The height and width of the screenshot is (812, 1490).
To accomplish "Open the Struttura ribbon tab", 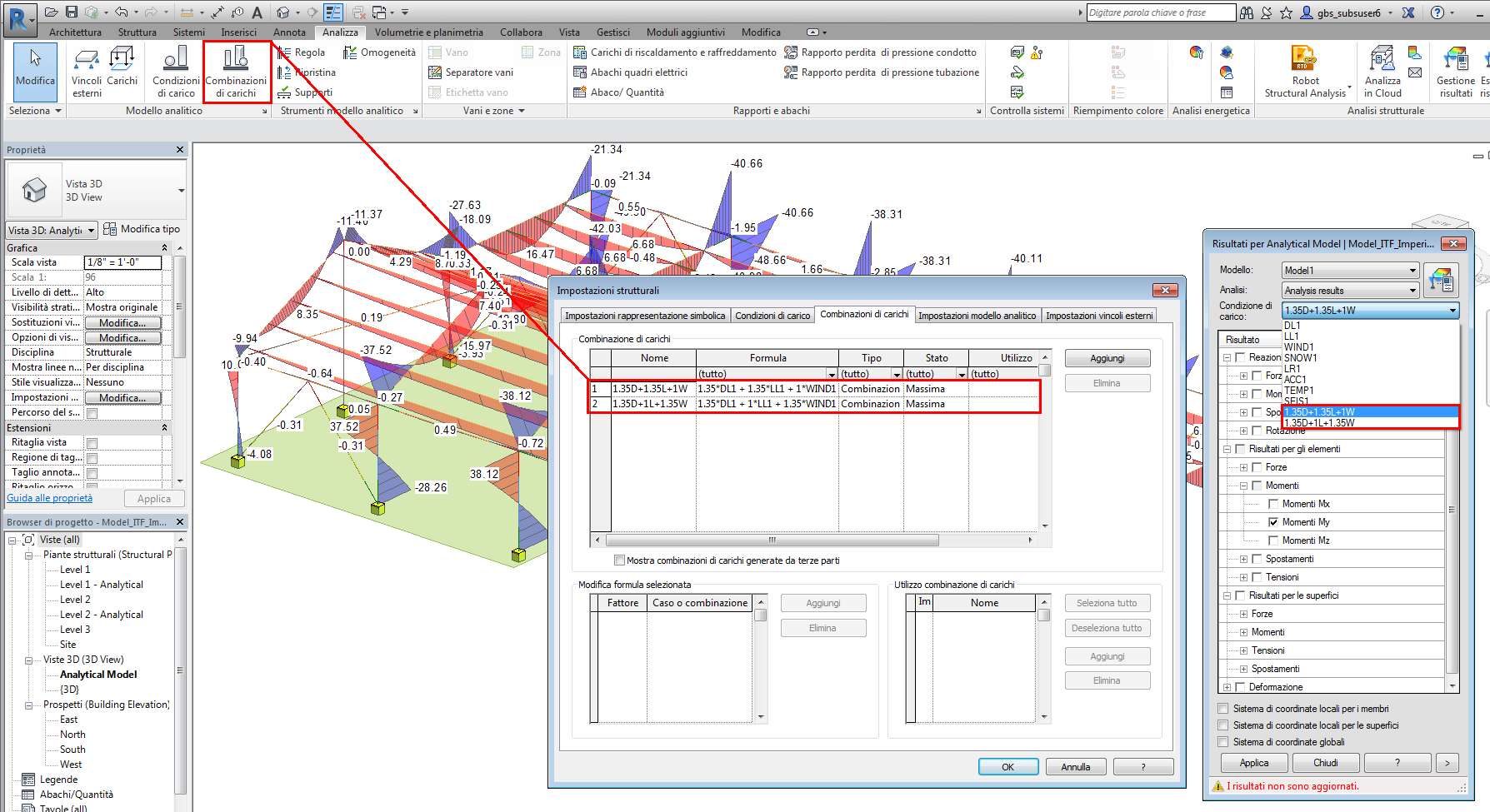I will 137,32.
